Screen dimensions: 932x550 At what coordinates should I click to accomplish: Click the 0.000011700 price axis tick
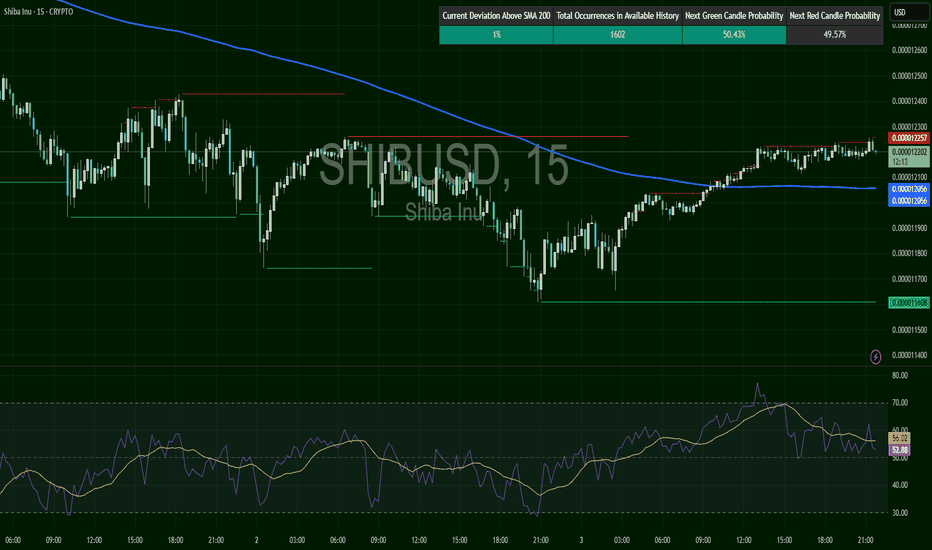point(909,279)
